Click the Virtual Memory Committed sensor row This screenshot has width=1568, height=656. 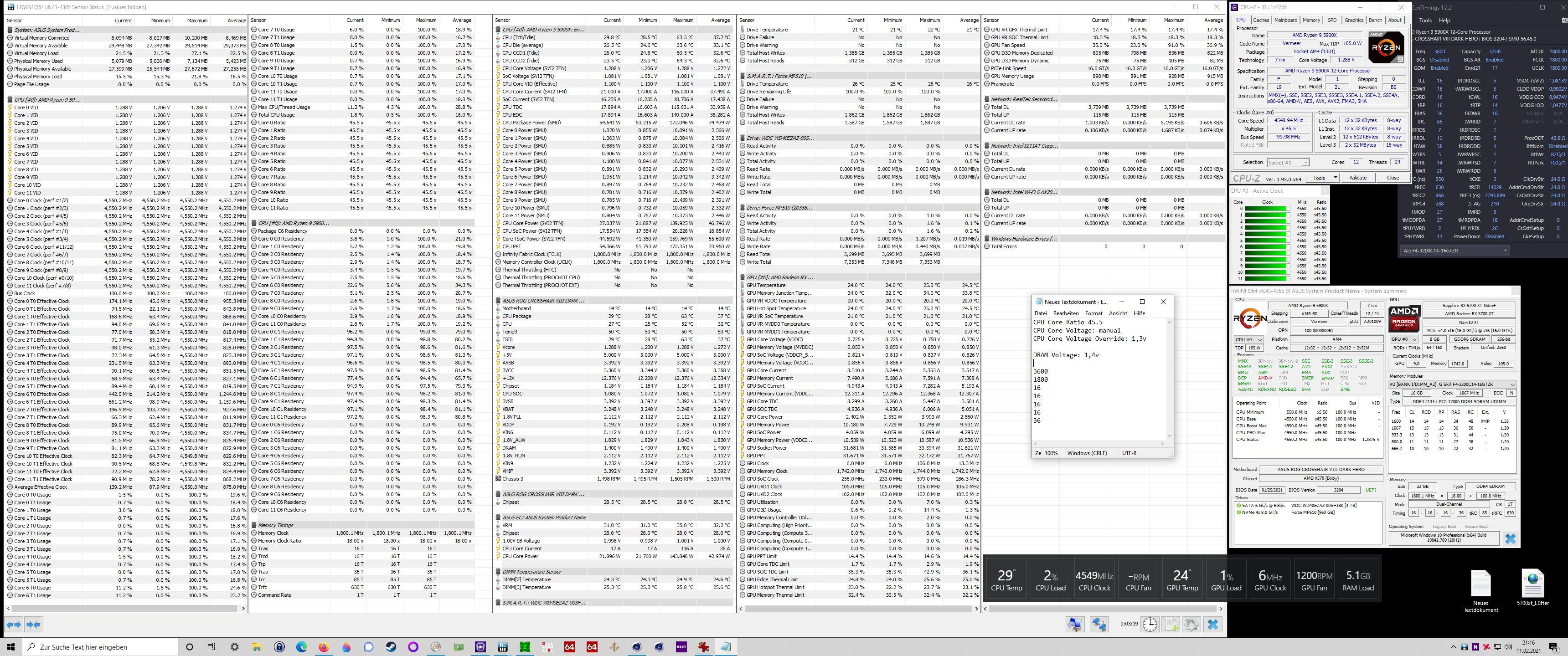127,38
